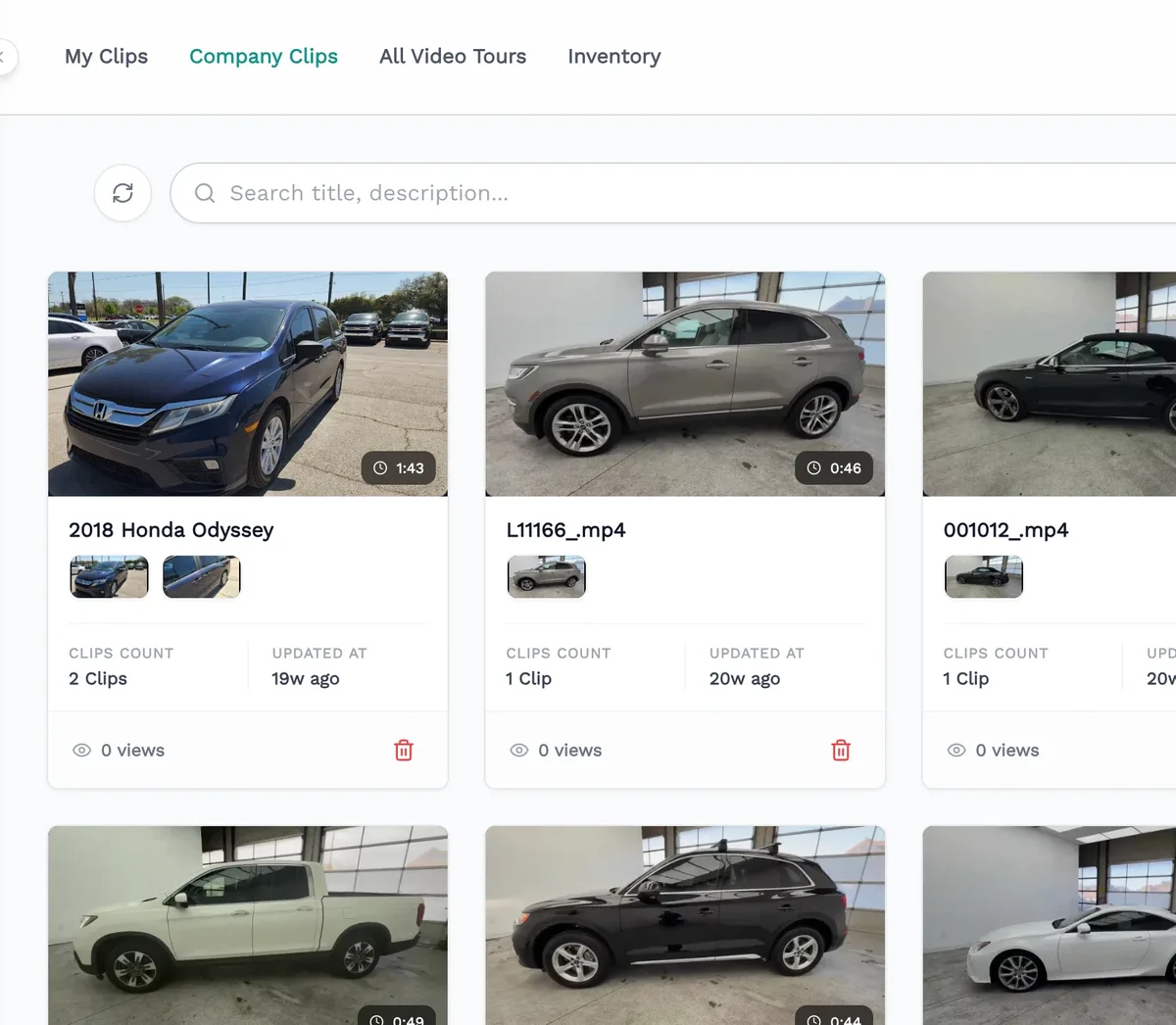Viewport: 1176px width, 1025px height.
Task: Click 0 views text on L11166_.mp4 card
Action: (x=569, y=751)
